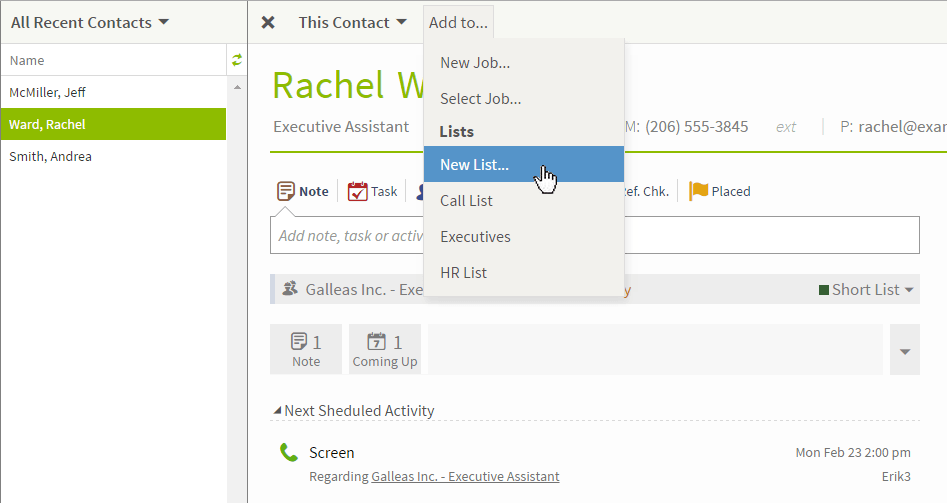Collapse the Next Sheduled Activity section
947x503 pixels.
277,411
